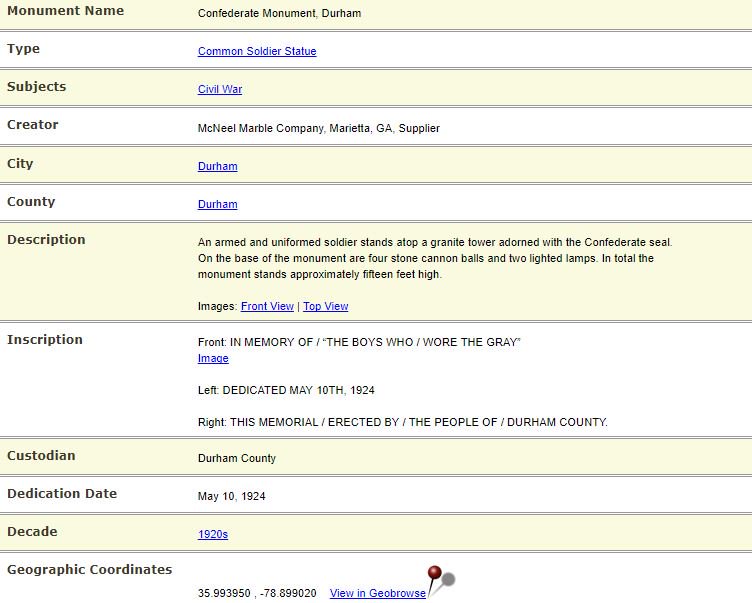Click the red pushpin map icon
This screenshot has height=603, width=752.
tap(440, 580)
